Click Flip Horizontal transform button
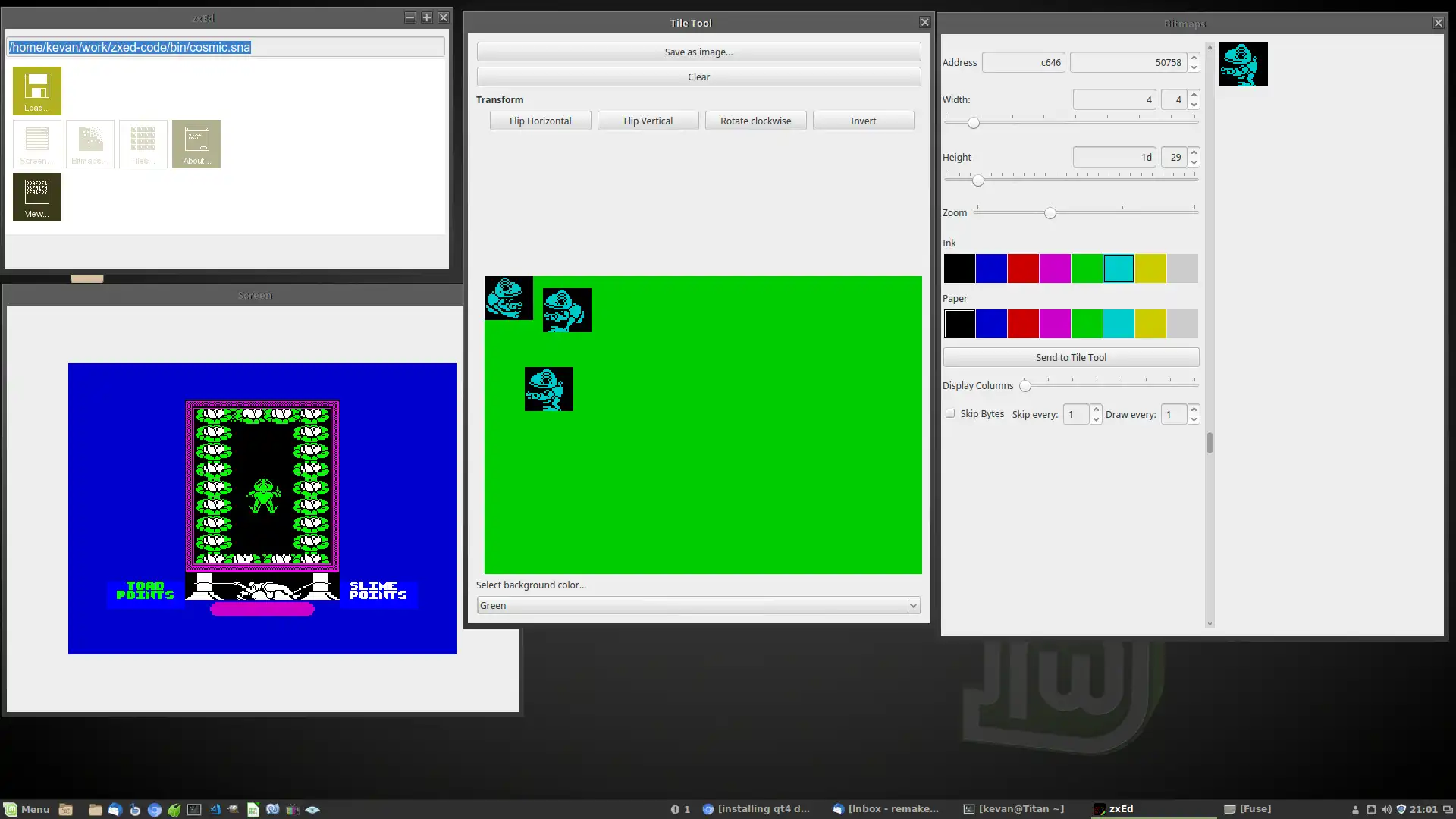Image resolution: width=1456 pixels, height=819 pixels. coord(540,120)
